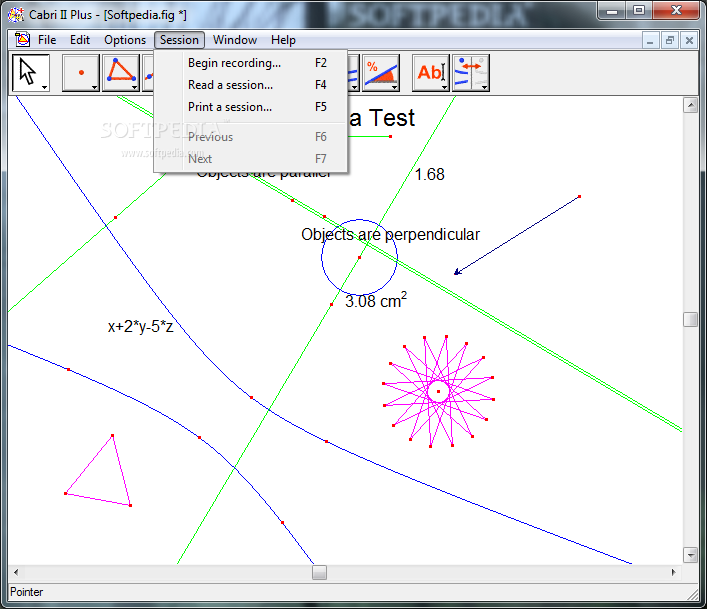
Task: Expand the Pointer tool dropdown arrow
Action: click(x=45, y=87)
